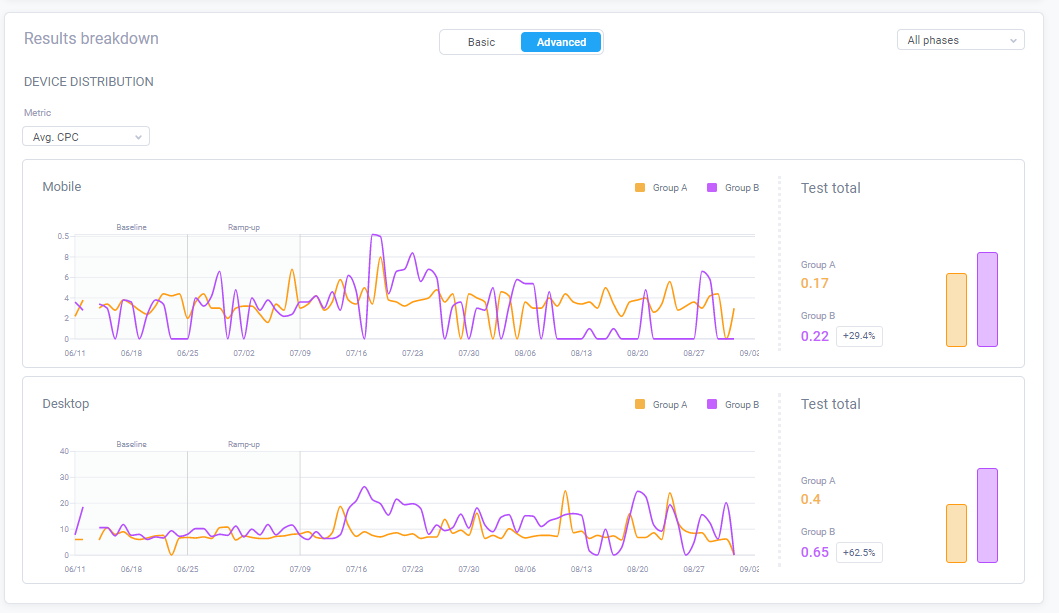This screenshot has height=613, width=1059.
Task: Click the Mobile Group B value 0.22
Action: coord(815,336)
